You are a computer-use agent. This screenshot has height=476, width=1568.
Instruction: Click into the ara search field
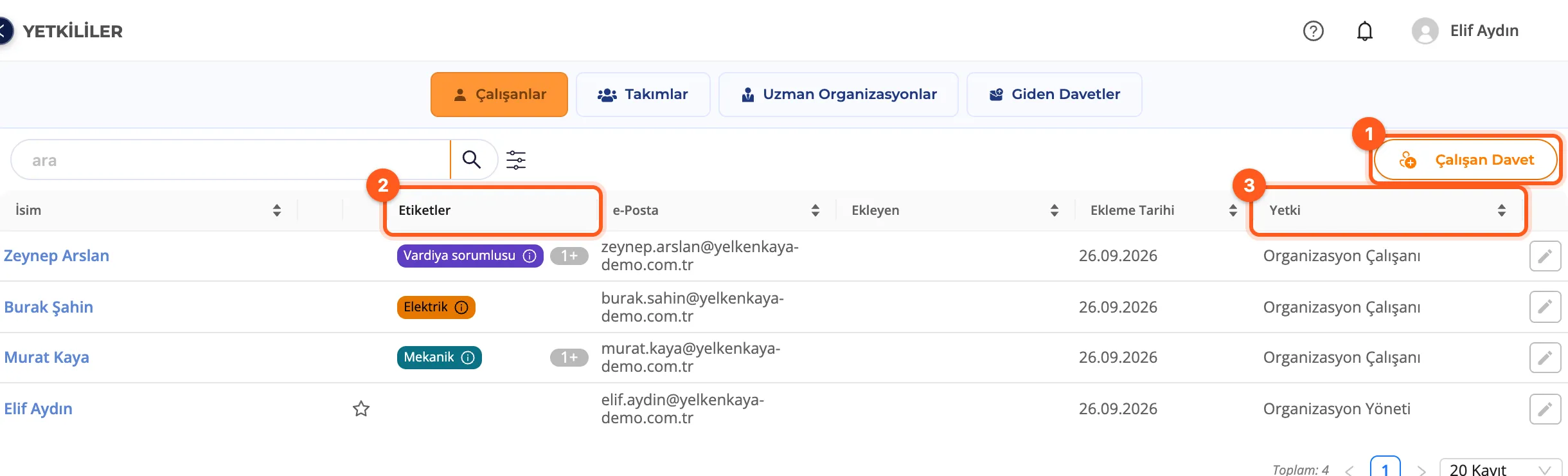tap(231, 160)
